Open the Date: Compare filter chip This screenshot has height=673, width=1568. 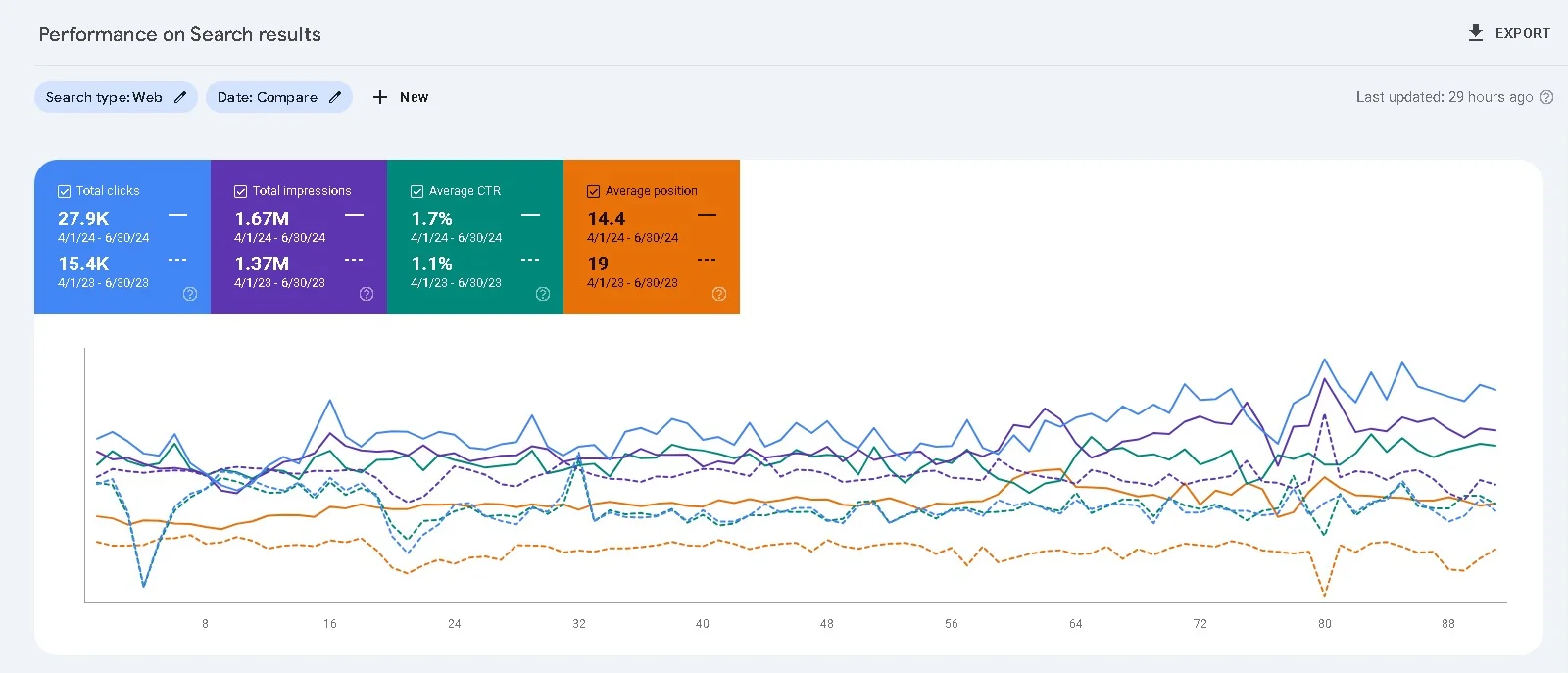[267, 97]
